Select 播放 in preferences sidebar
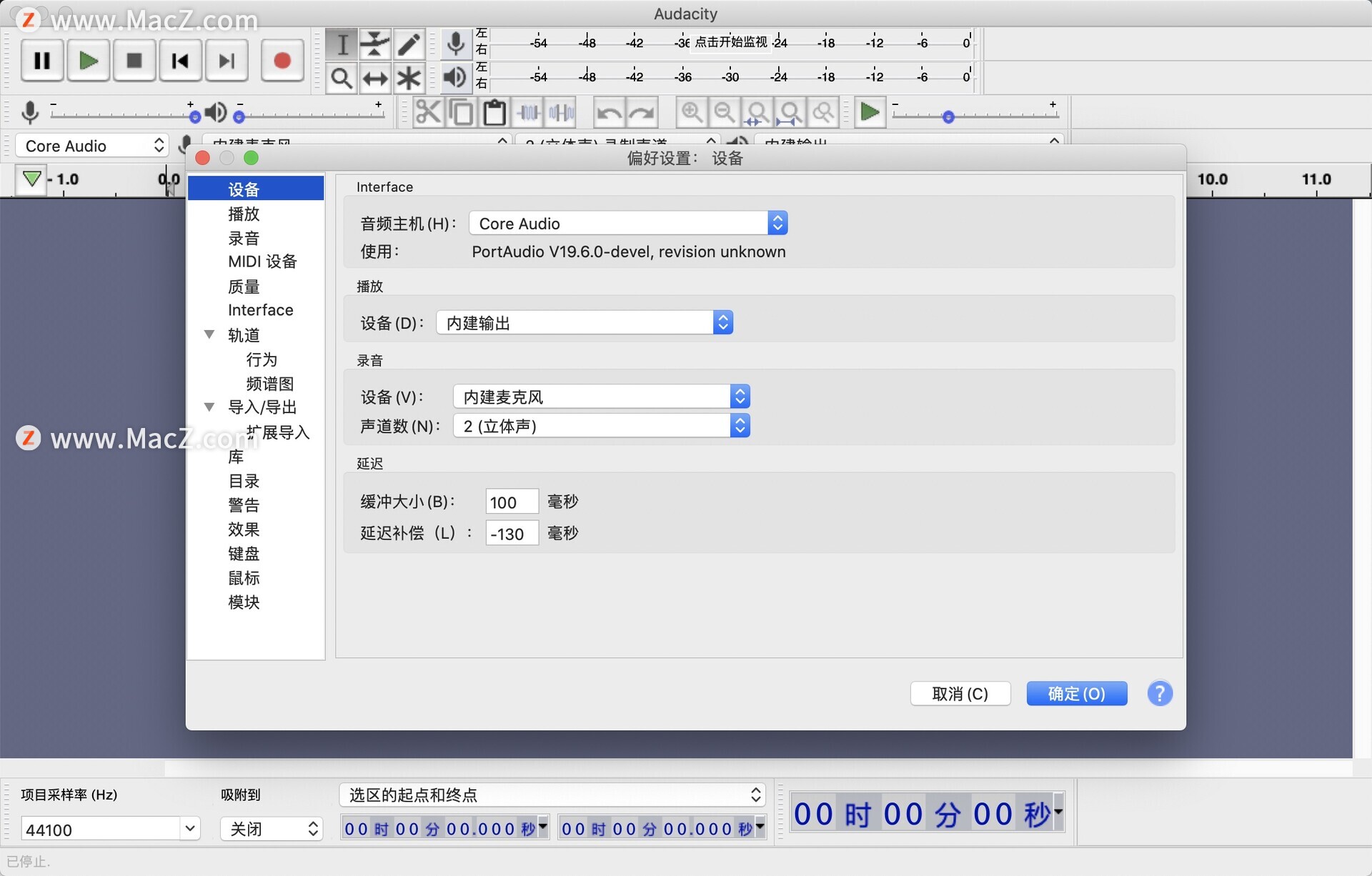The width and height of the screenshot is (1372, 876). 244,214
